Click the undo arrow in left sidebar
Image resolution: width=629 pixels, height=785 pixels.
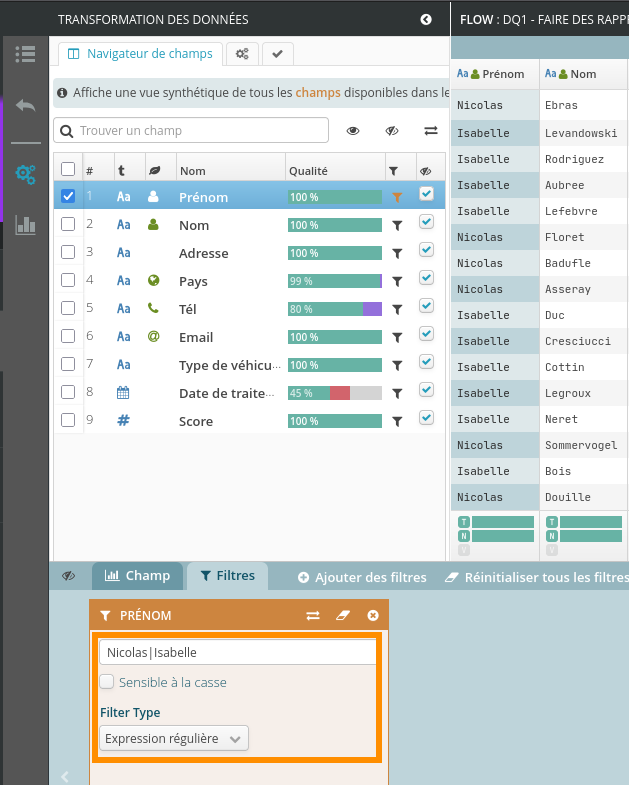[26, 106]
